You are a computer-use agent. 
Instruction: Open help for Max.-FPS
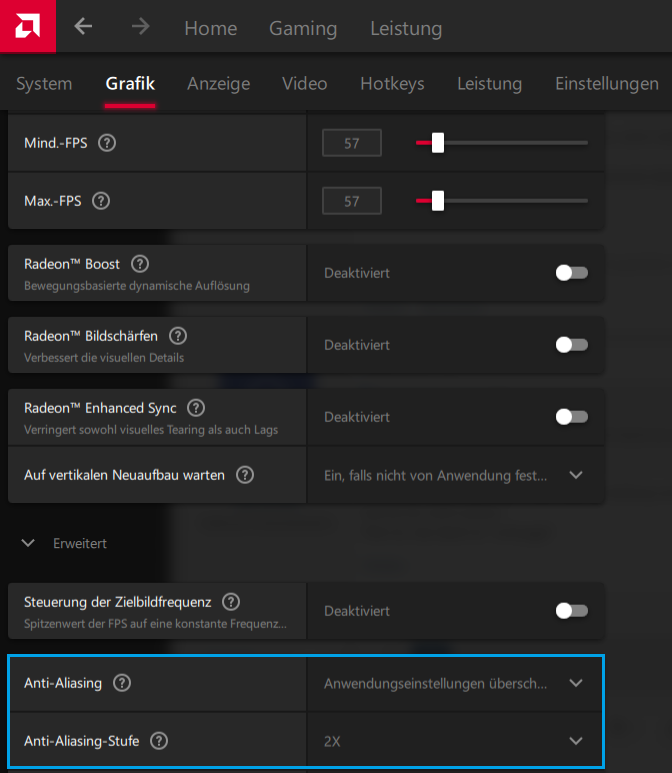[101, 201]
